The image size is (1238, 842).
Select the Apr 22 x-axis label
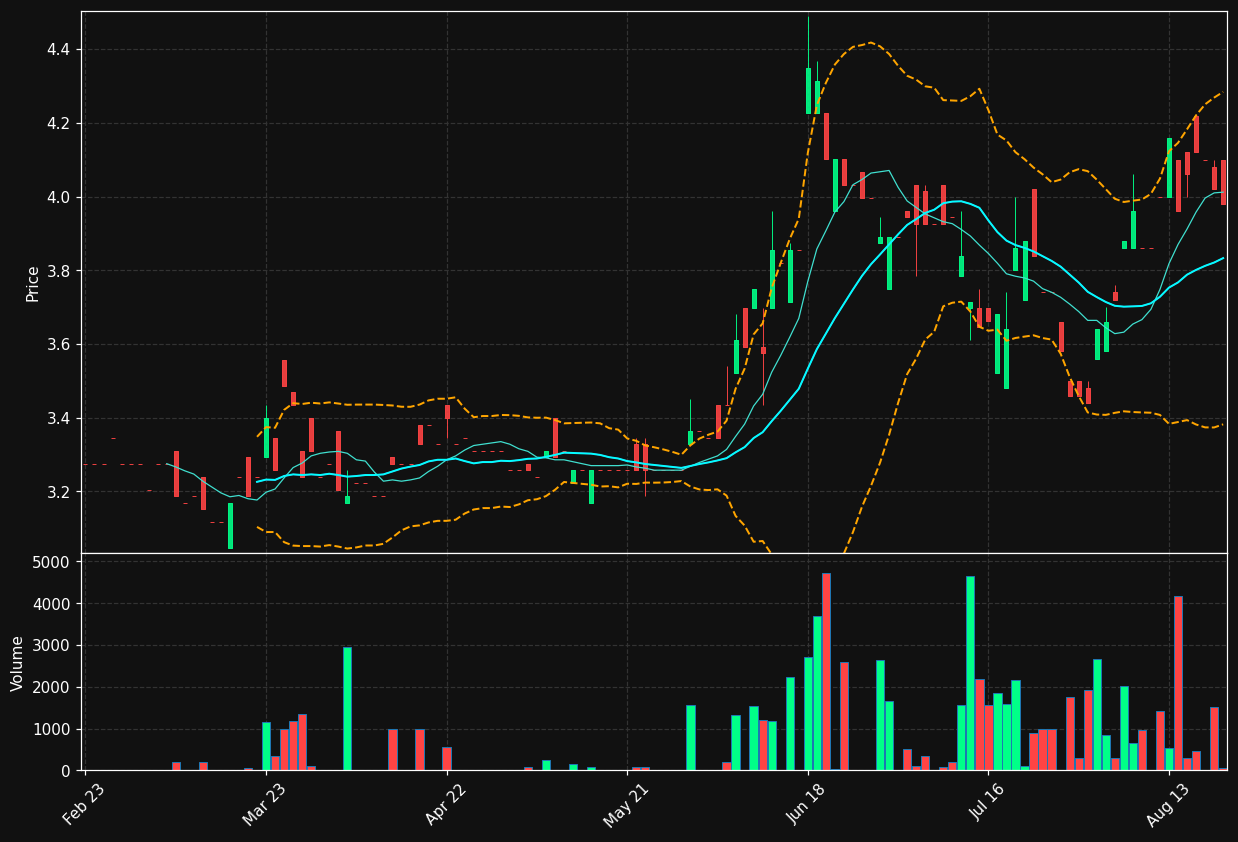[446, 805]
